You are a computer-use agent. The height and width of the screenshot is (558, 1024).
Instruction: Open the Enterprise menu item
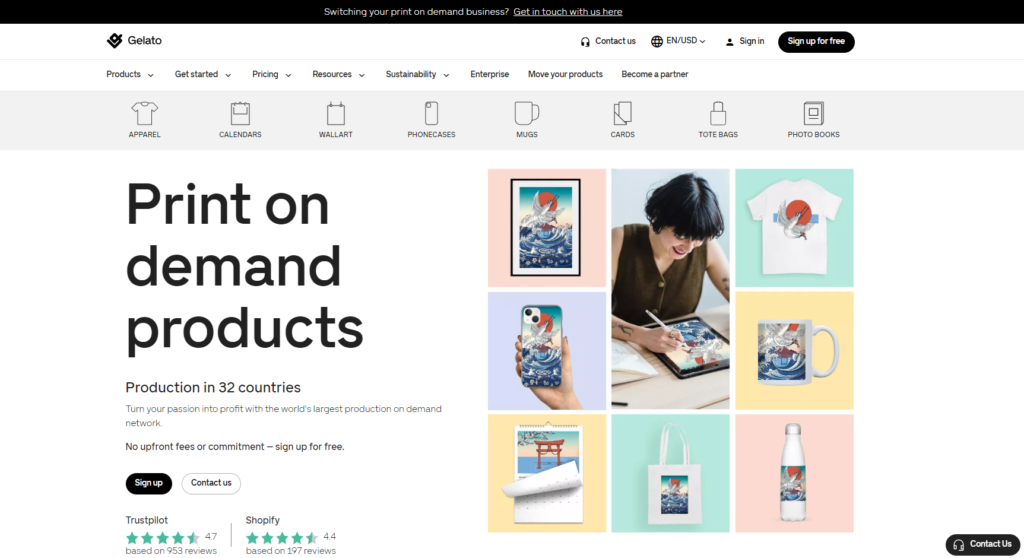pyautogui.click(x=489, y=74)
